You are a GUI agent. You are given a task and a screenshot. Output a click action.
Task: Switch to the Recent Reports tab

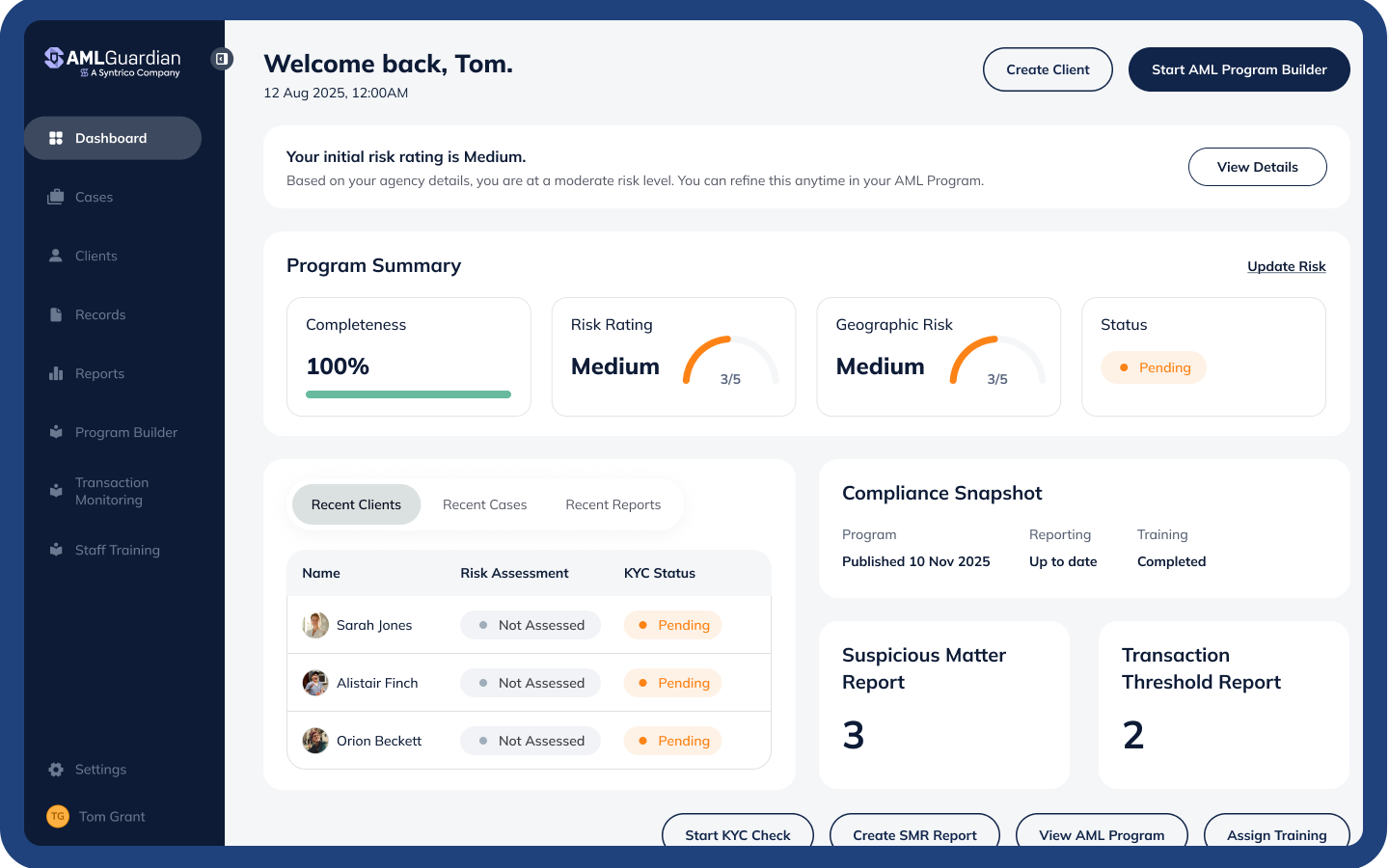tap(613, 504)
